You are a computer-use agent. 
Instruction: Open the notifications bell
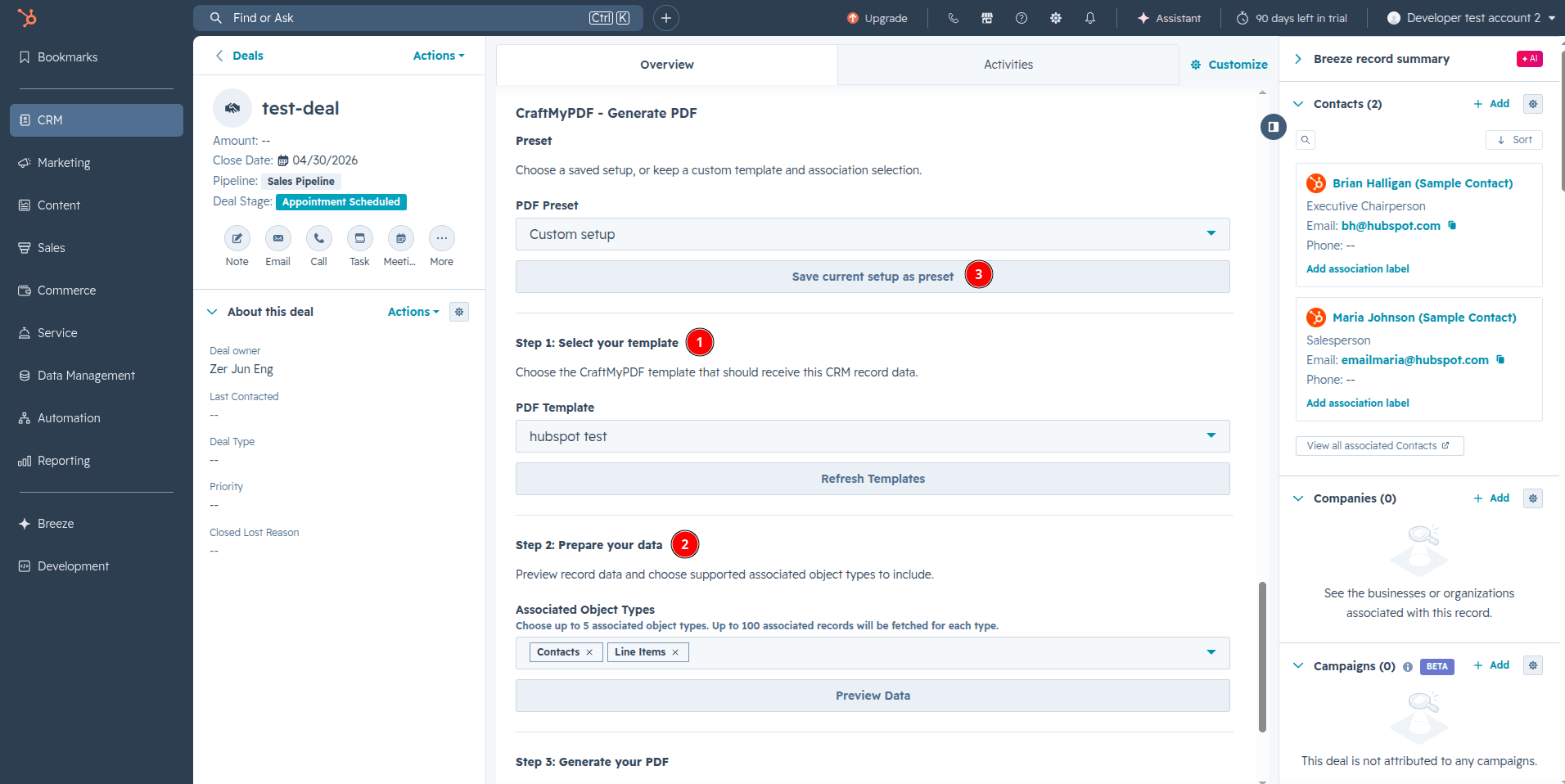[x=1090, y=18]
